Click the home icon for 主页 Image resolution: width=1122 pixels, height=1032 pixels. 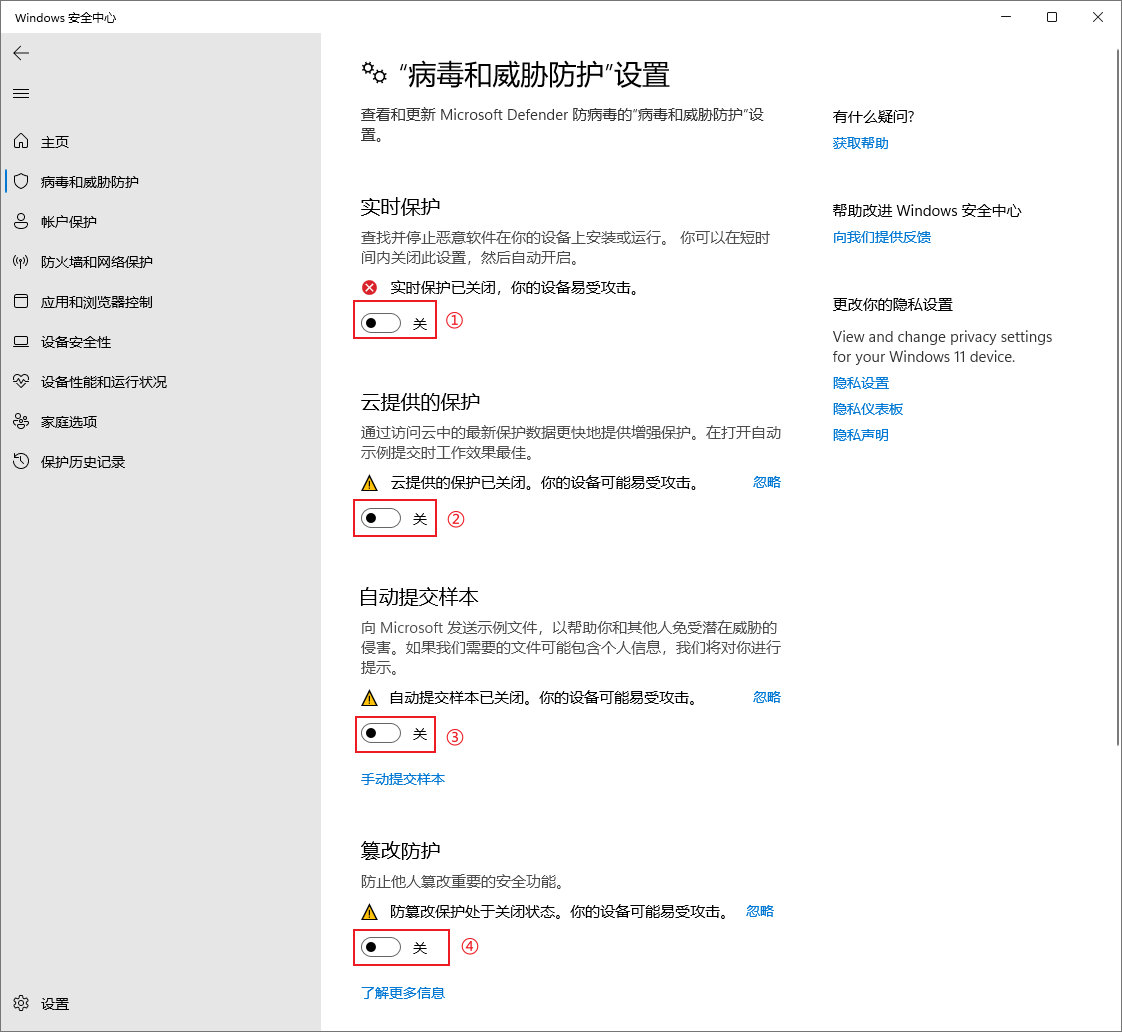21,142
